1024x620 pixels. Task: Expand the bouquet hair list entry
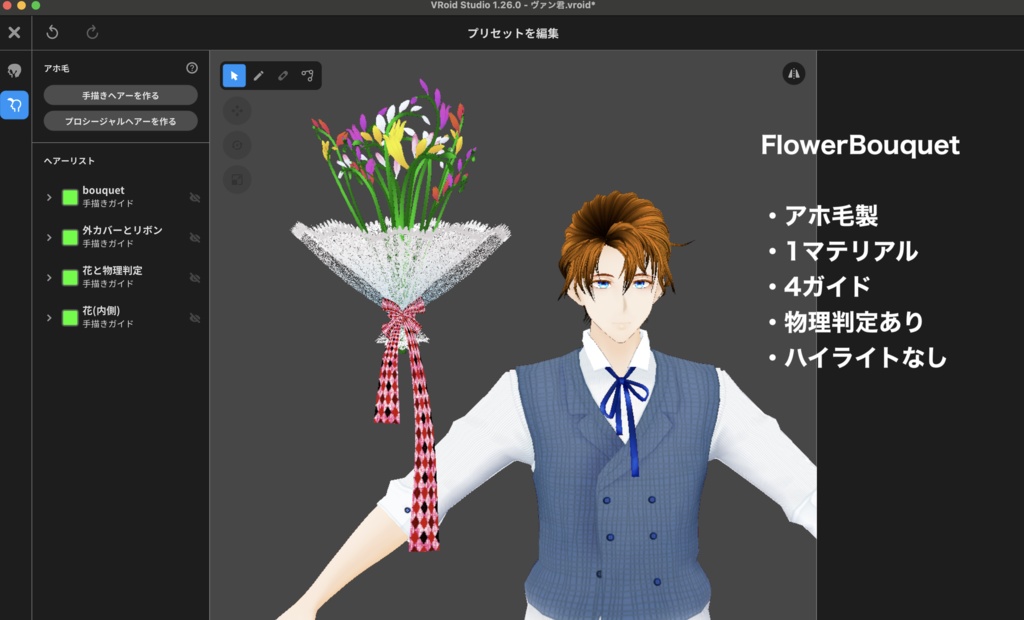point(48,197)
